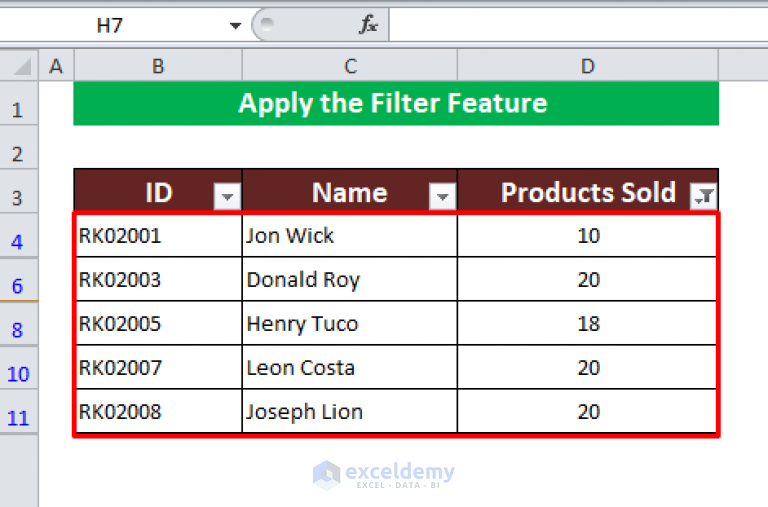Image resolution: width=768 pixels, height=507 pixels.
Task: Select Donald Roy's Products Sold value 20
Action: click(x=588, y=279)
